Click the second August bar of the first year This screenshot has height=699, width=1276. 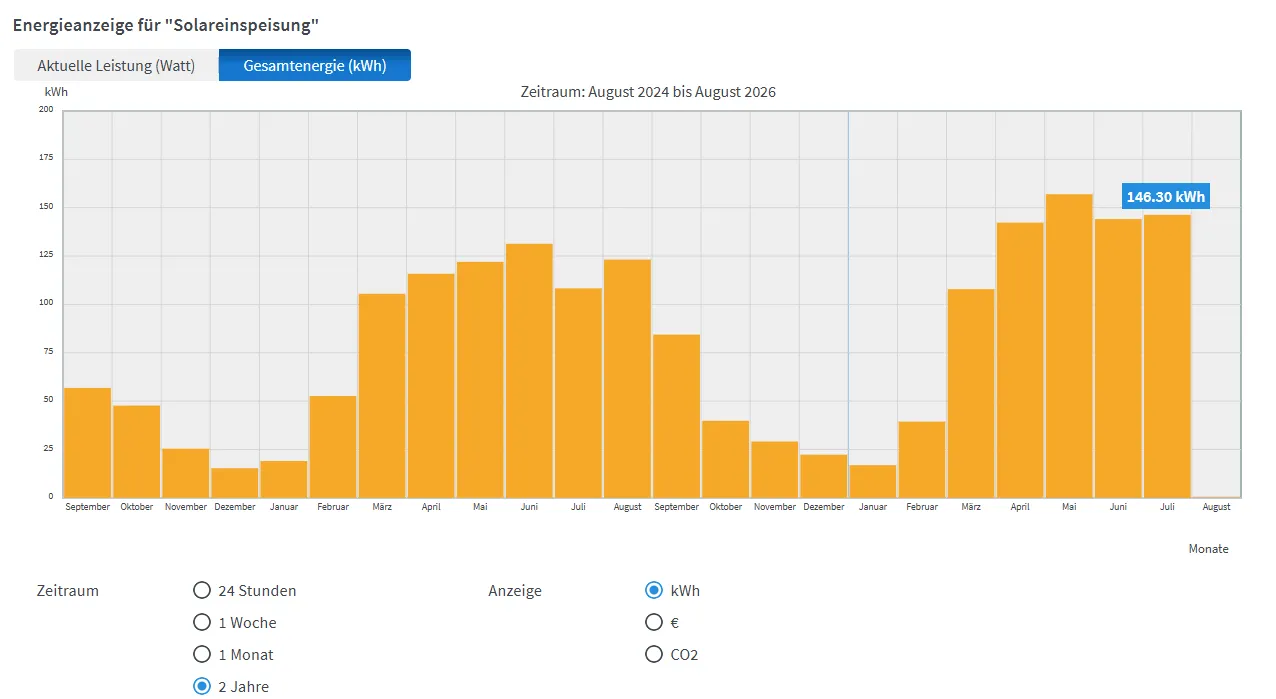click(627, 379)
